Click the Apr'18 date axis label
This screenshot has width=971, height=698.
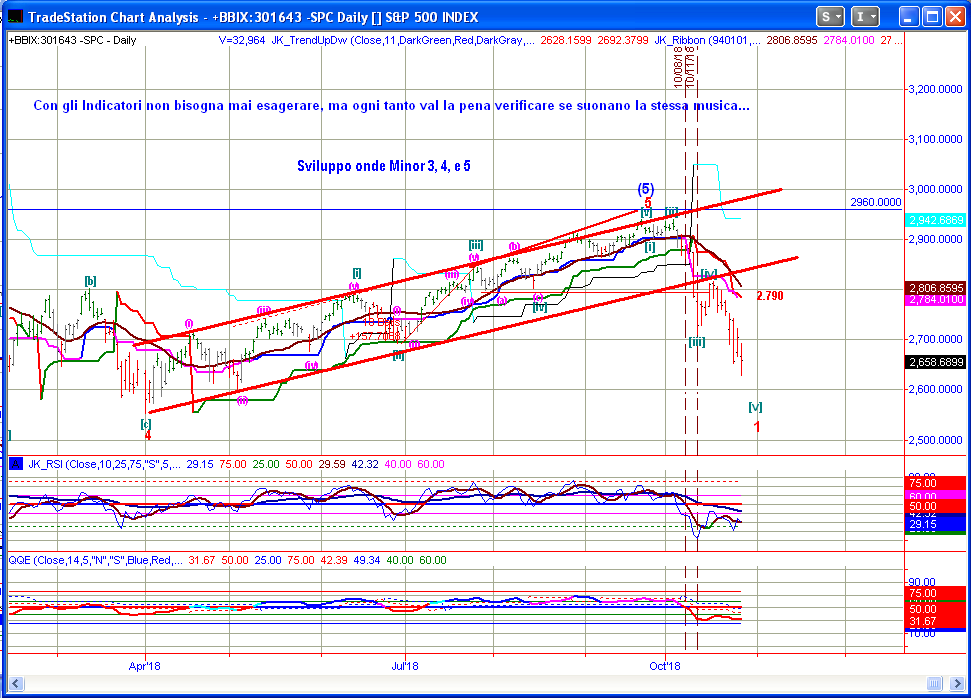(144, 666)
